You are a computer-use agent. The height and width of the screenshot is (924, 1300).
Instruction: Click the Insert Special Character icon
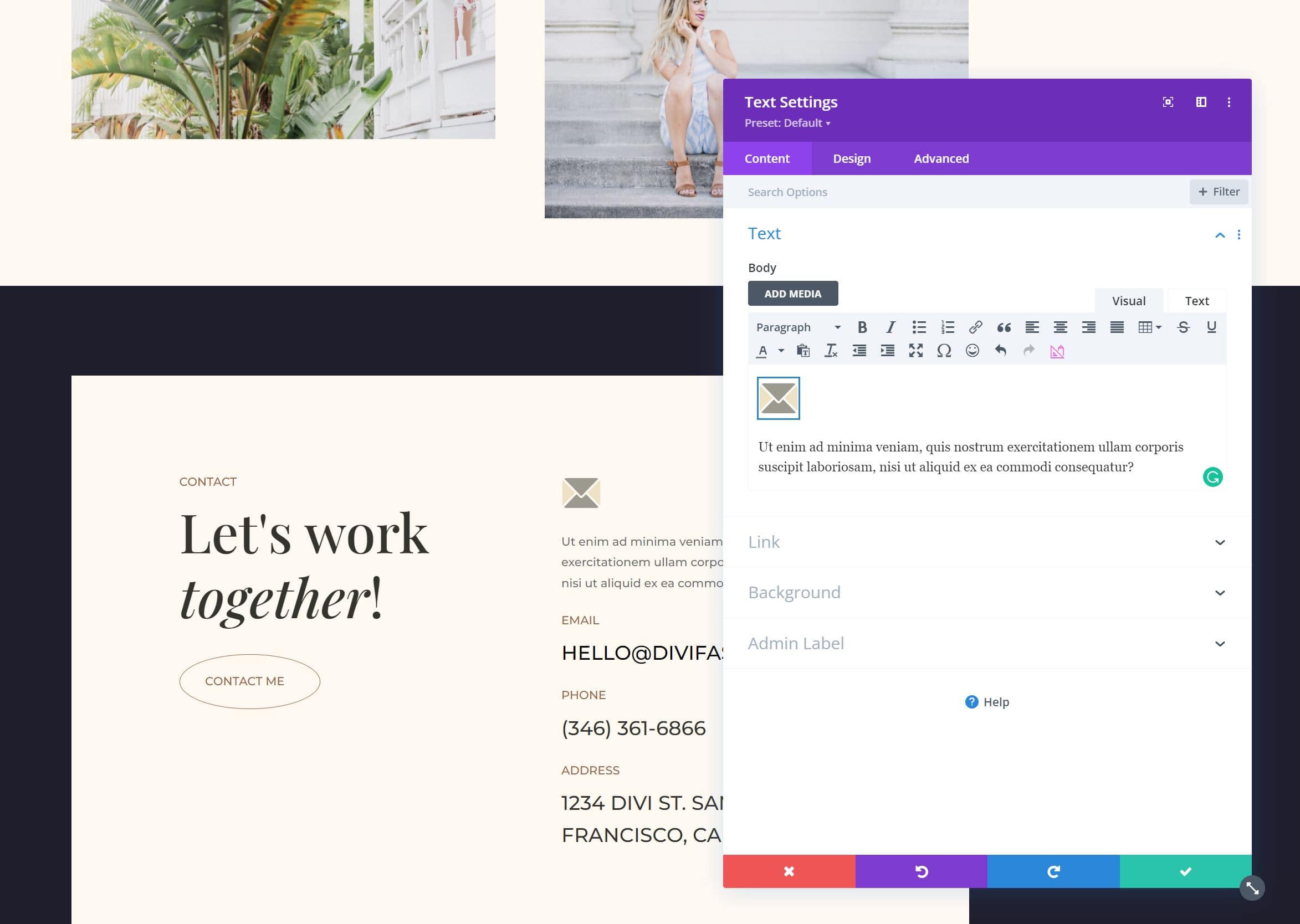click(x=943, y=351)
